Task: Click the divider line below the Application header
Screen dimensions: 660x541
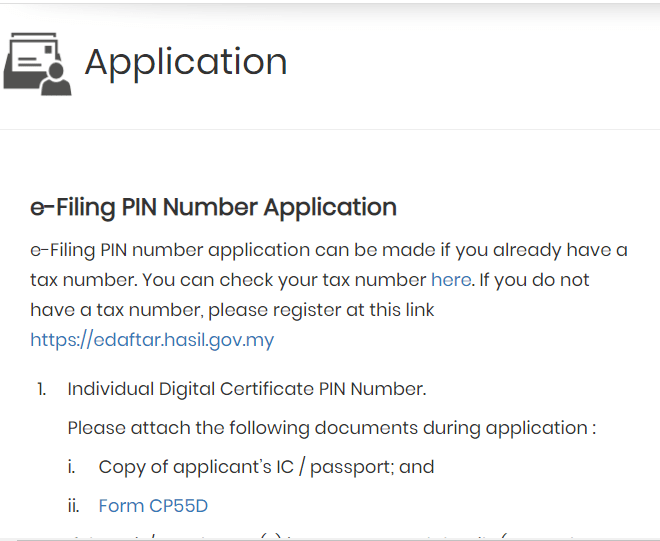Action: coord(330,129)
